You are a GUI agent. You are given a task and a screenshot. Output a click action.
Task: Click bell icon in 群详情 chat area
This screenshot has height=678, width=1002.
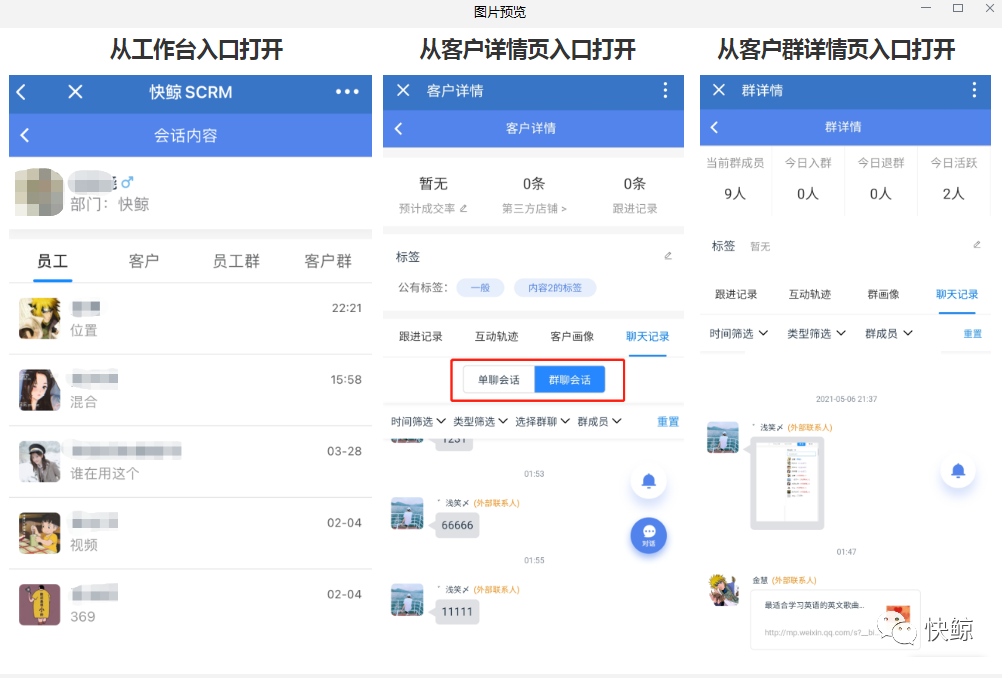[958, 471]
